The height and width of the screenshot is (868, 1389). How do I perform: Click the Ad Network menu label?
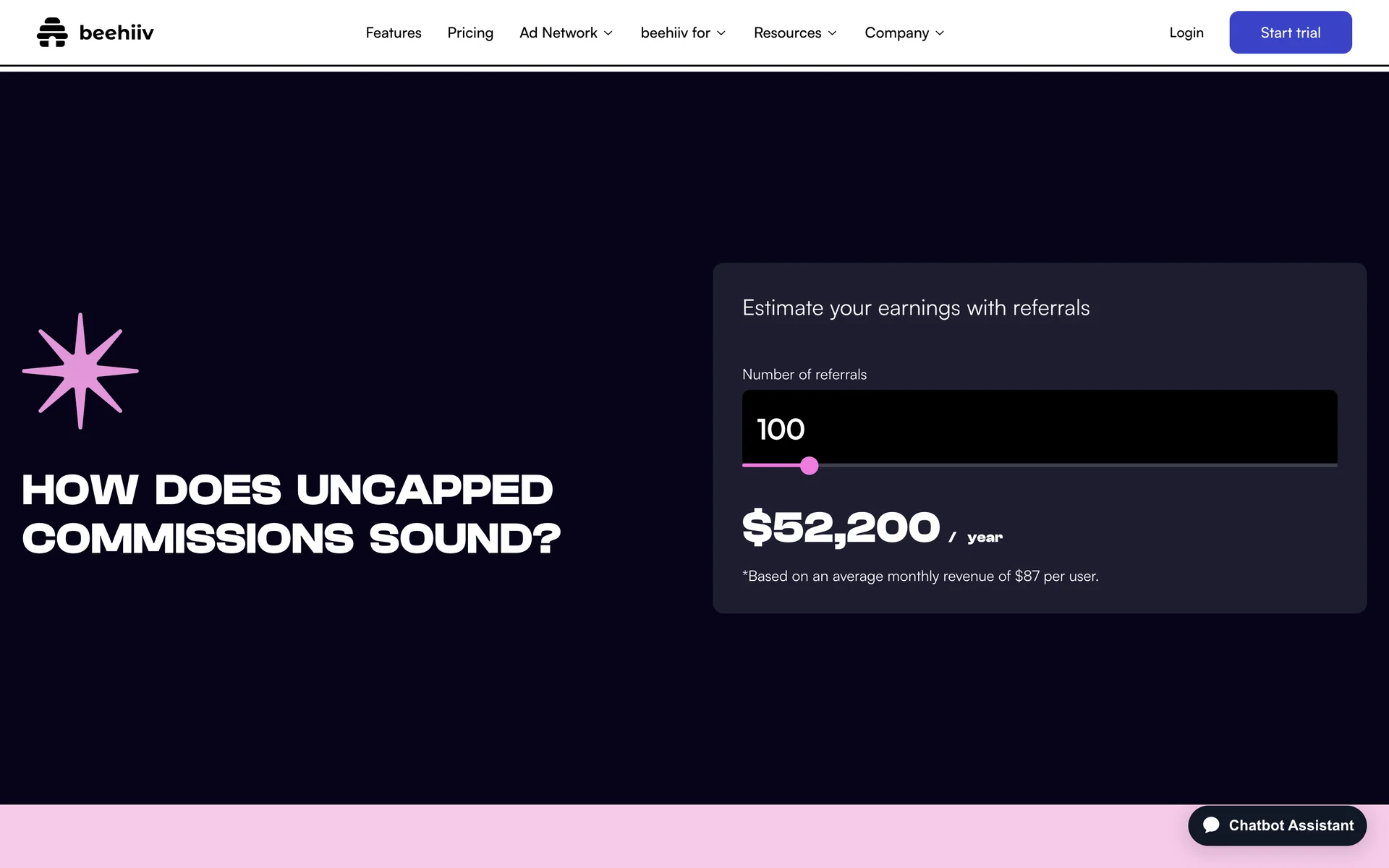click(558, 33)
